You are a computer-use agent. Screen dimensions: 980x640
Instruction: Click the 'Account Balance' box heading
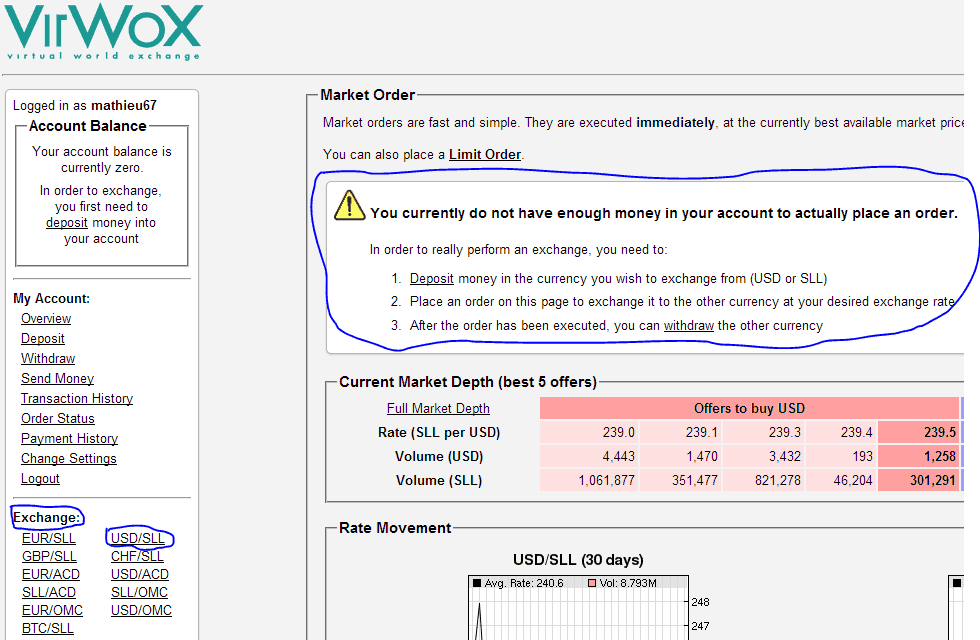coord(88,126)
